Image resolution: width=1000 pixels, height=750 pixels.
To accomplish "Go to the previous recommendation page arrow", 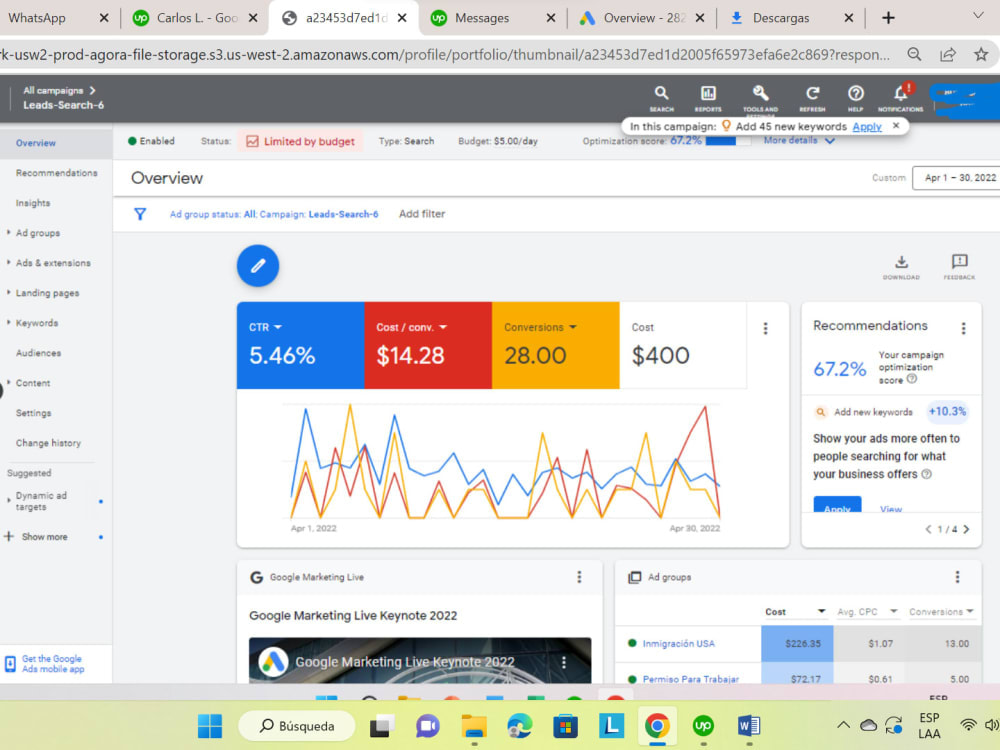I will (929, 529).
